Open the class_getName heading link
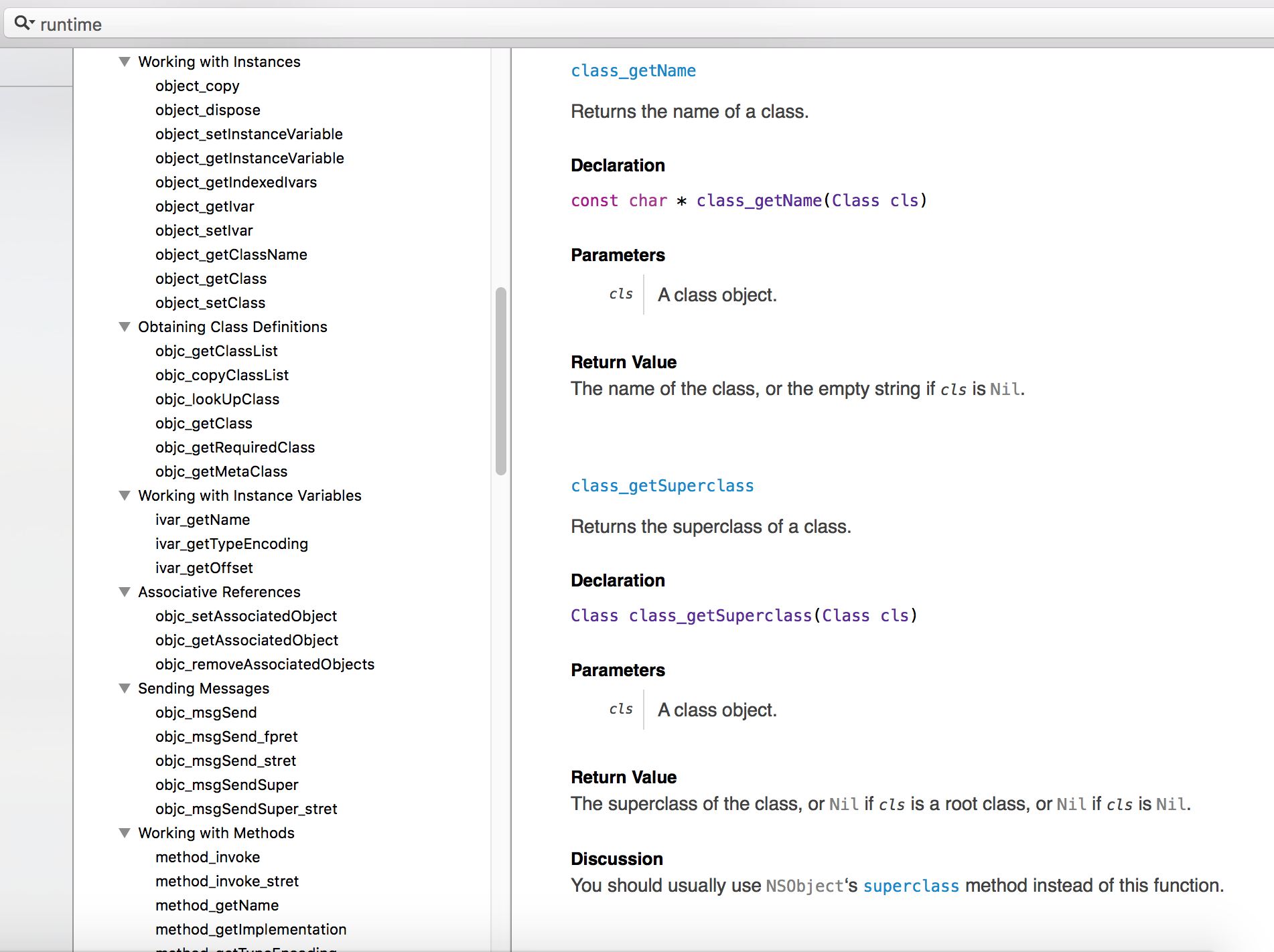This screenshot has height=952, width=1274. coord(633,71)
